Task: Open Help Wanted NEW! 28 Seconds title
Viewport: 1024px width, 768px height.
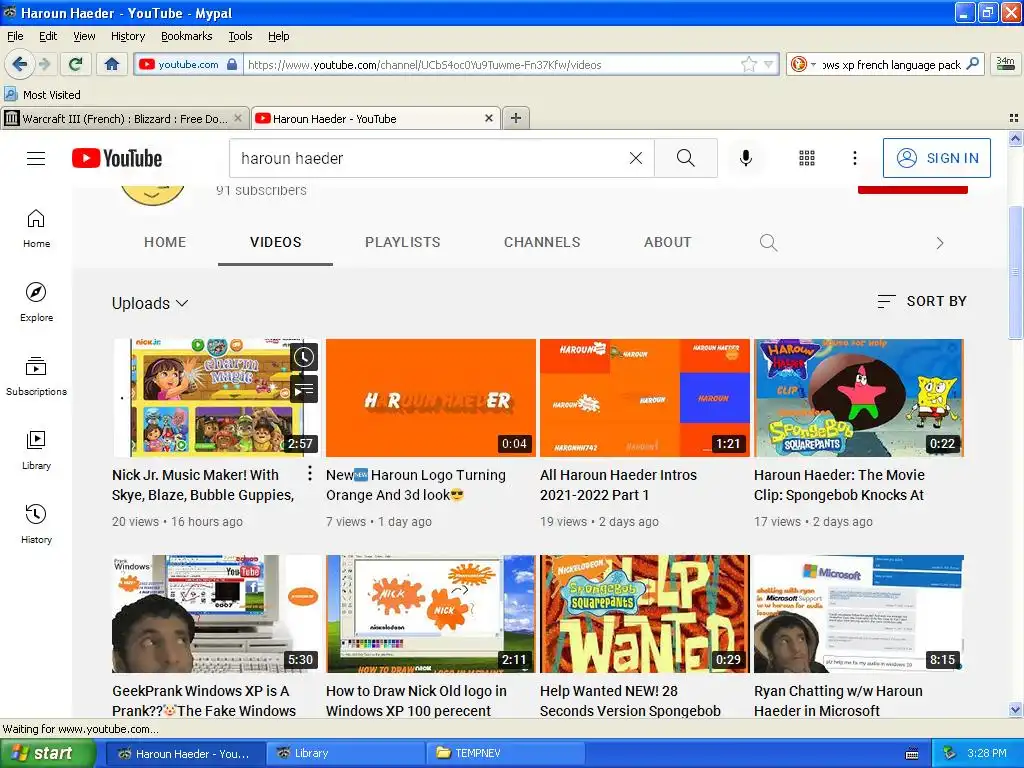Action: [x=630, y=701]
